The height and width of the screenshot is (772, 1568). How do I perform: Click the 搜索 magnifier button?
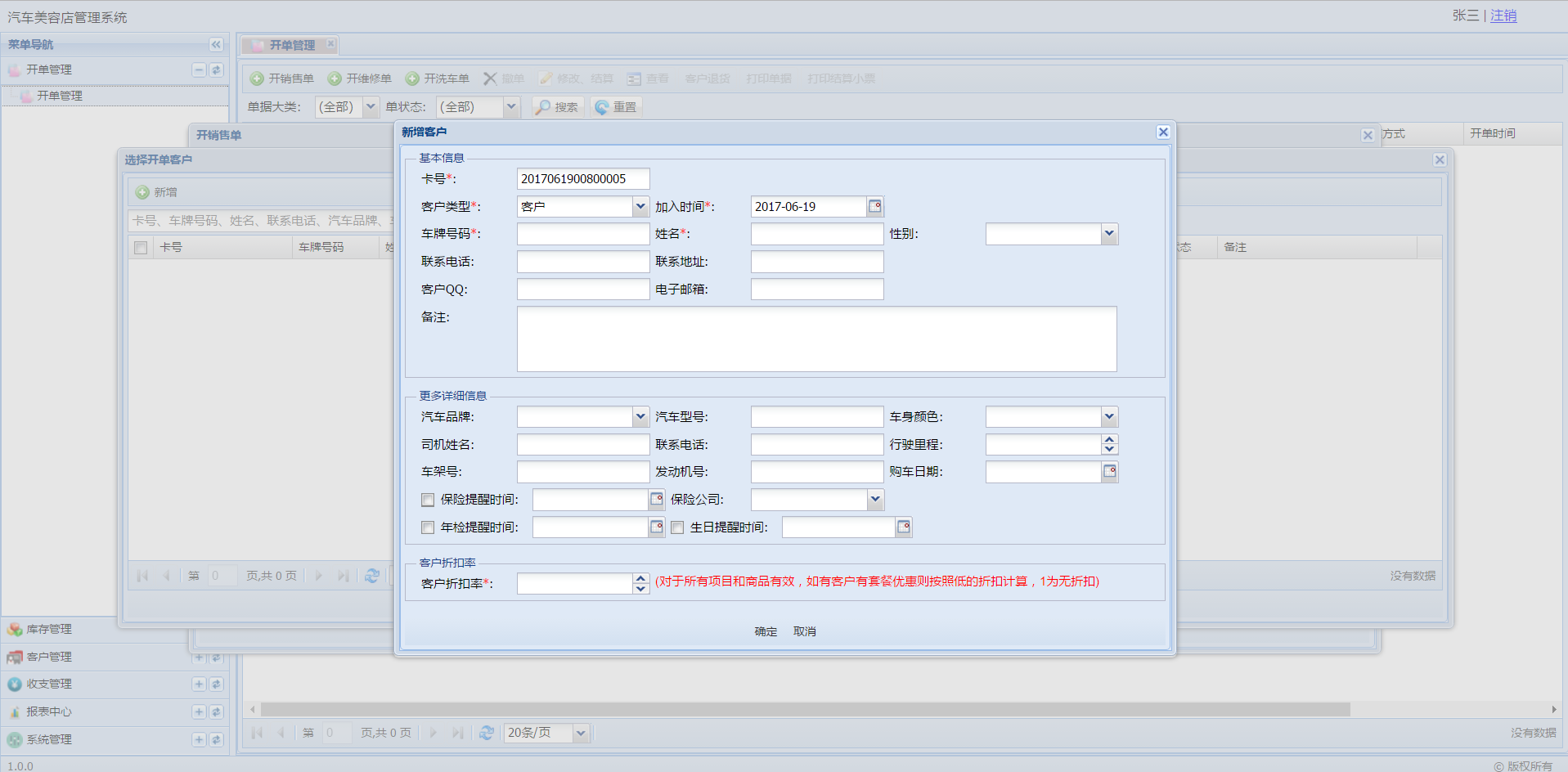[x=558, y=107]
